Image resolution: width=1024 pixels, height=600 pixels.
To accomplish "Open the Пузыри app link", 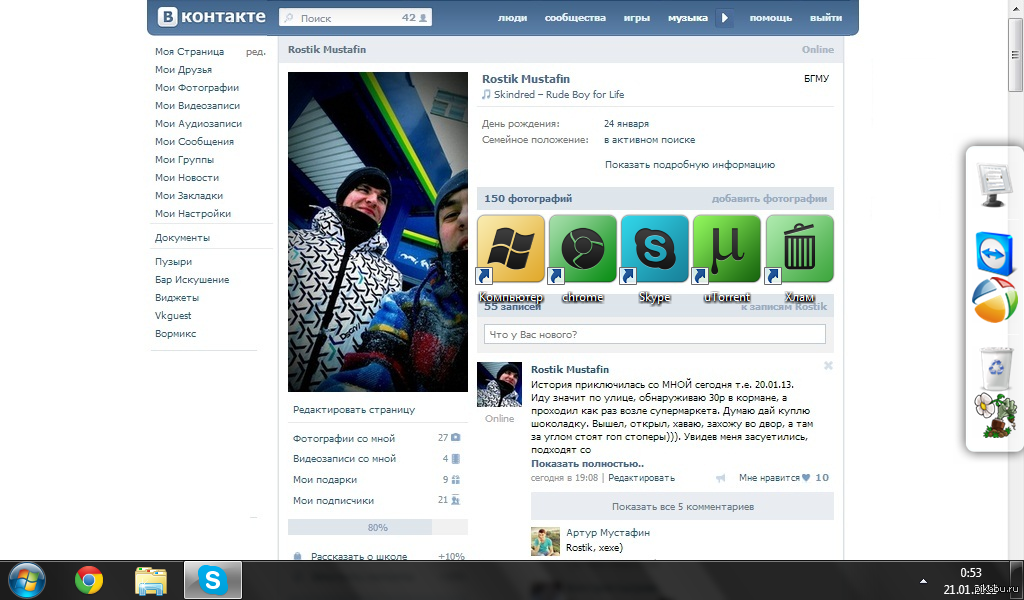I will pyautogui.click(x=173, y=262).
